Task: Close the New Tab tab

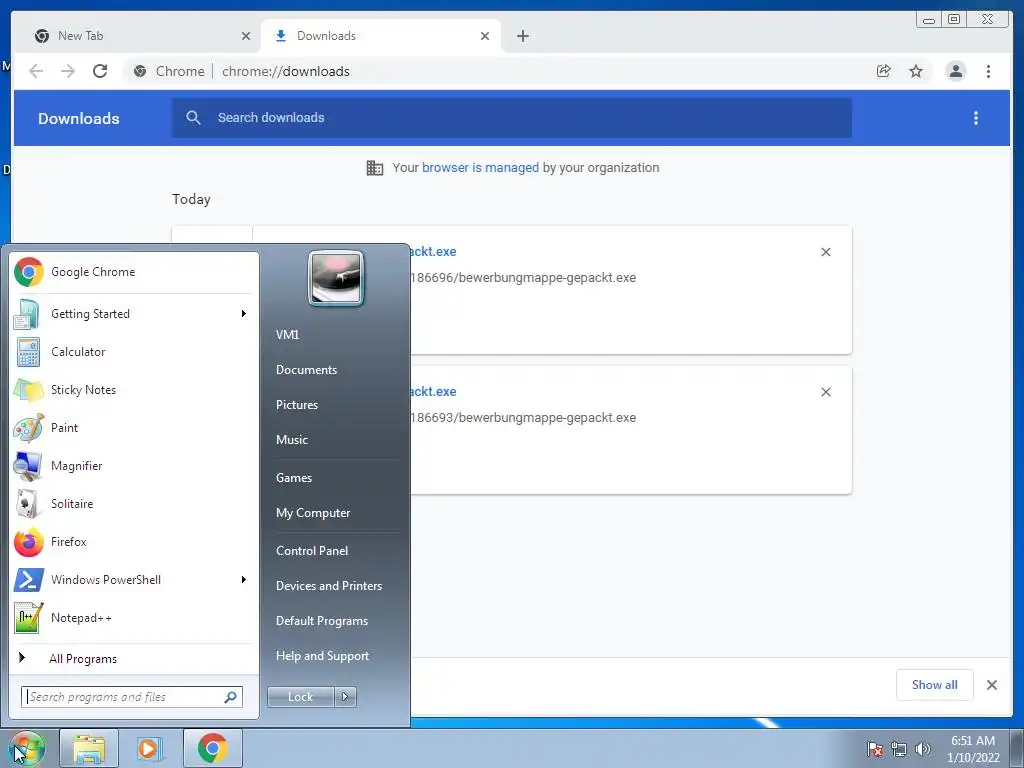Action: pyautogui.click(x=246, y=36)
